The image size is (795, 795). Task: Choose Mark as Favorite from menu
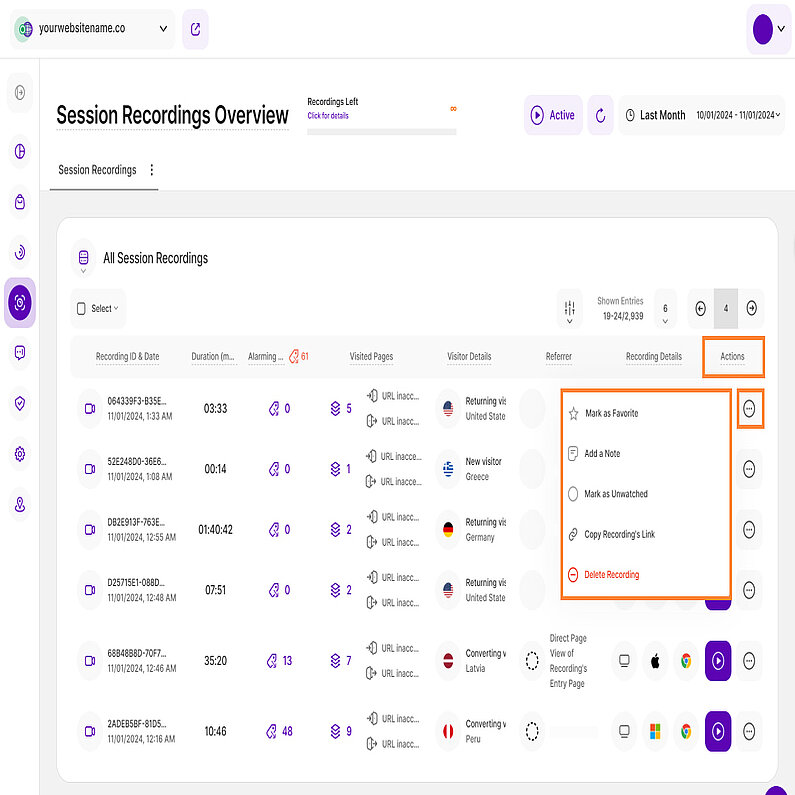(611, 413)
